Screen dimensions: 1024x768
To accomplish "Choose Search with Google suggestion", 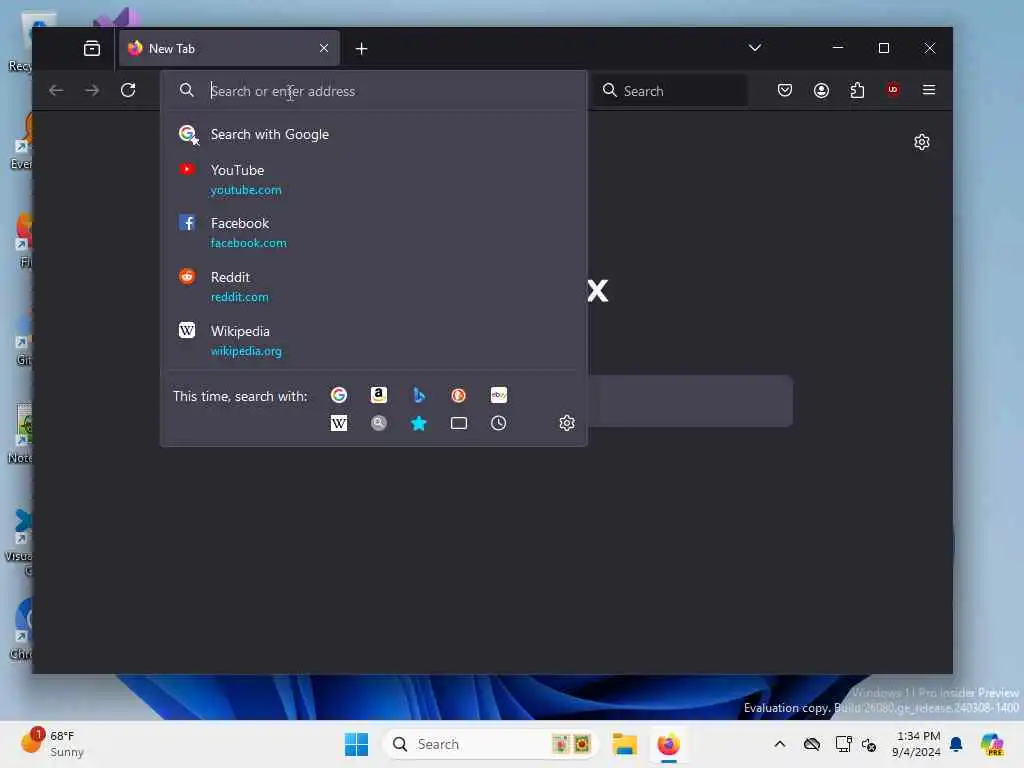I will click(374, 134).
